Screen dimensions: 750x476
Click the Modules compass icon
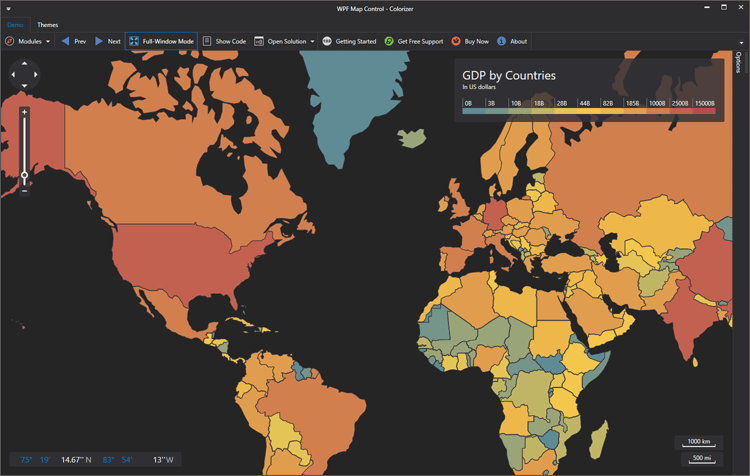pyautogui.click(x=10, y=41)
